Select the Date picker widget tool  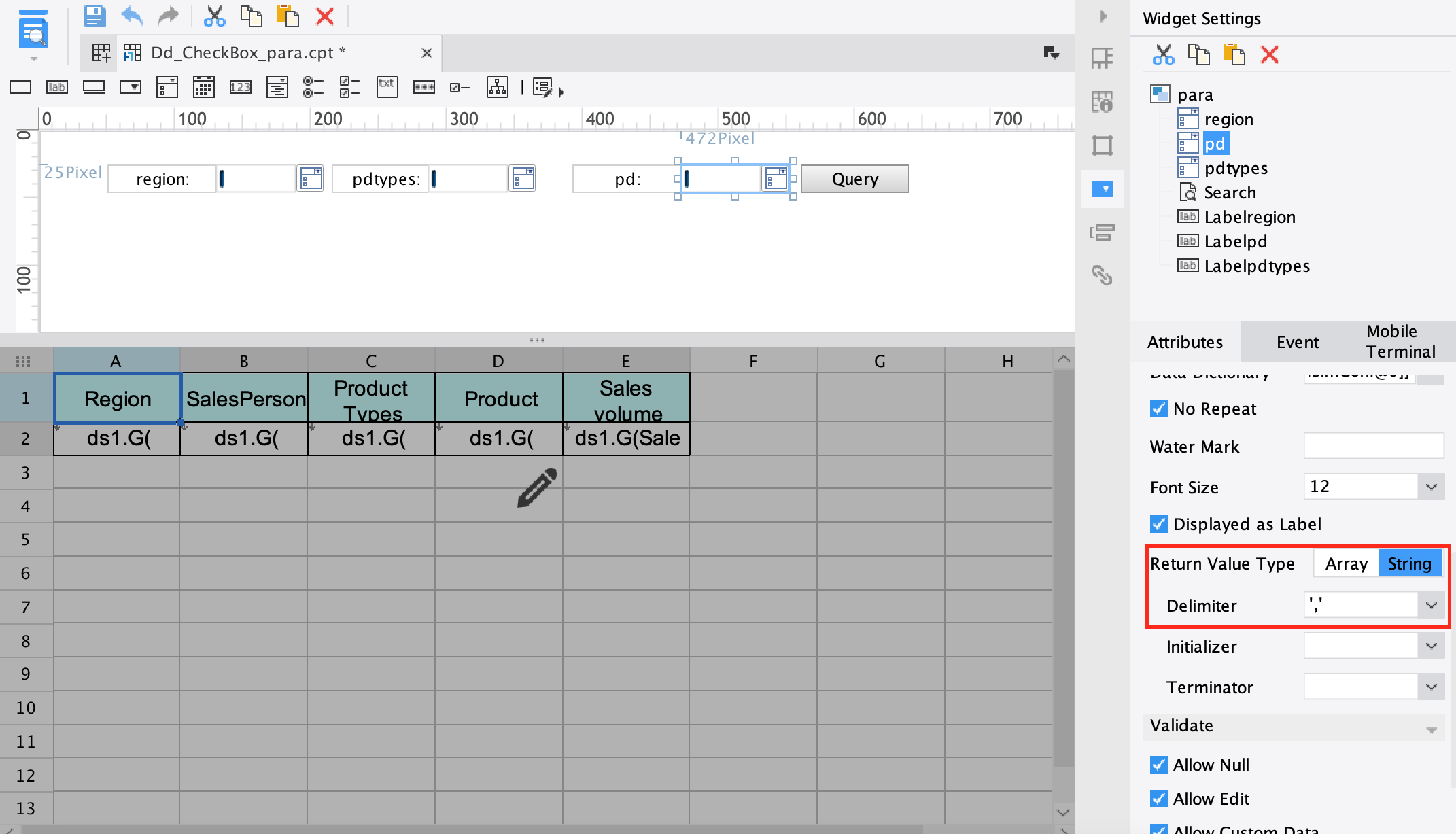pyautogui.click(x=203, y=87)
